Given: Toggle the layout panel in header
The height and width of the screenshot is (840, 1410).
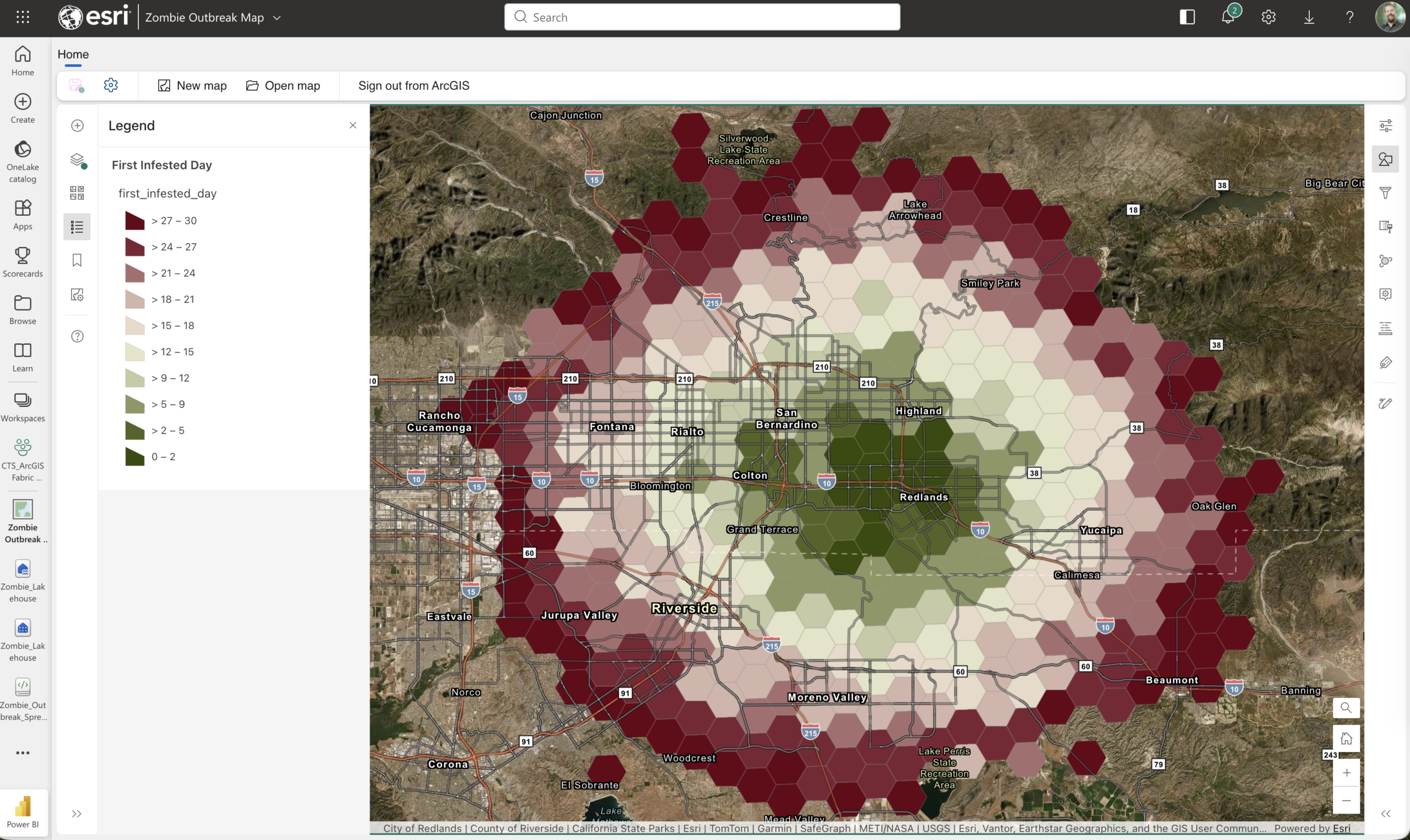Looking at the screenshot, I should [1187, 17].
